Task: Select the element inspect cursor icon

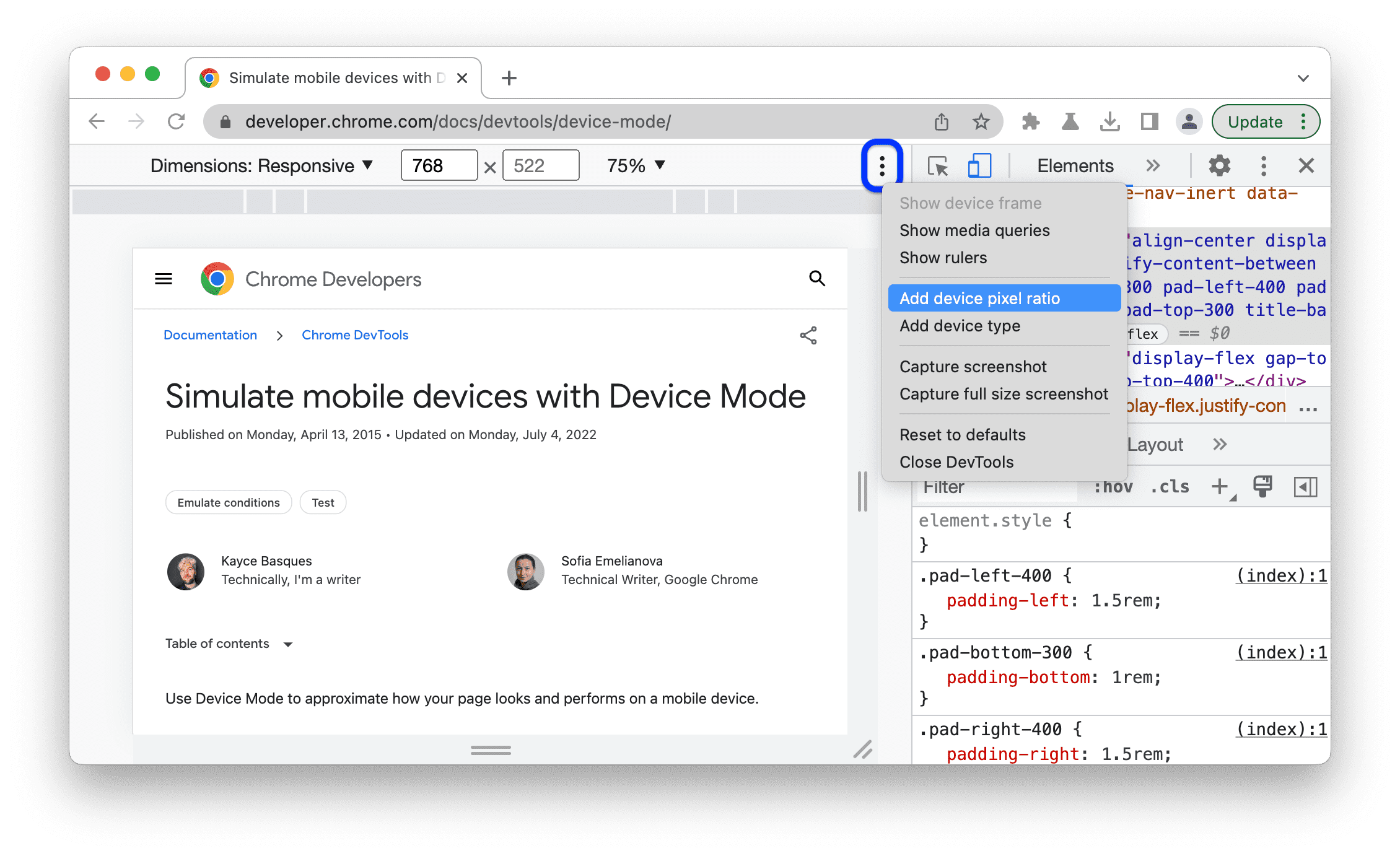Action: point(938,166)
